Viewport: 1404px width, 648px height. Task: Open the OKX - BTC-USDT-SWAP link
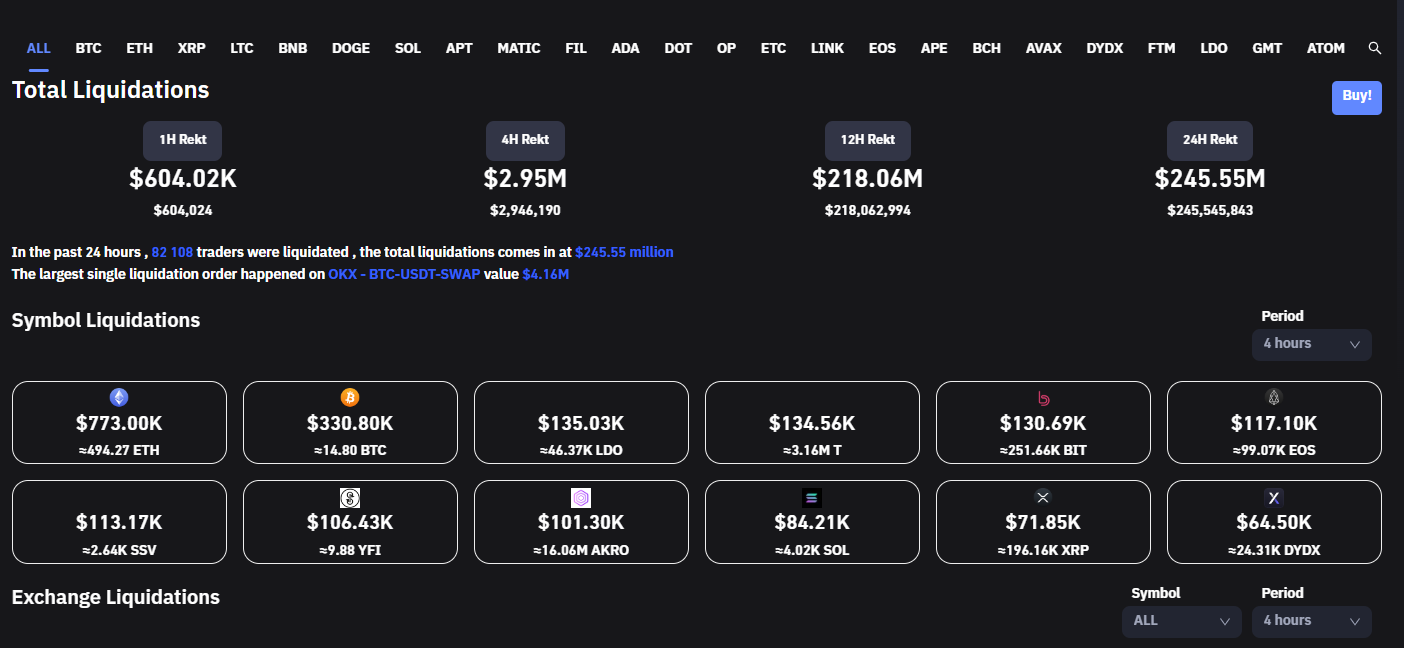tap(404, 273)
